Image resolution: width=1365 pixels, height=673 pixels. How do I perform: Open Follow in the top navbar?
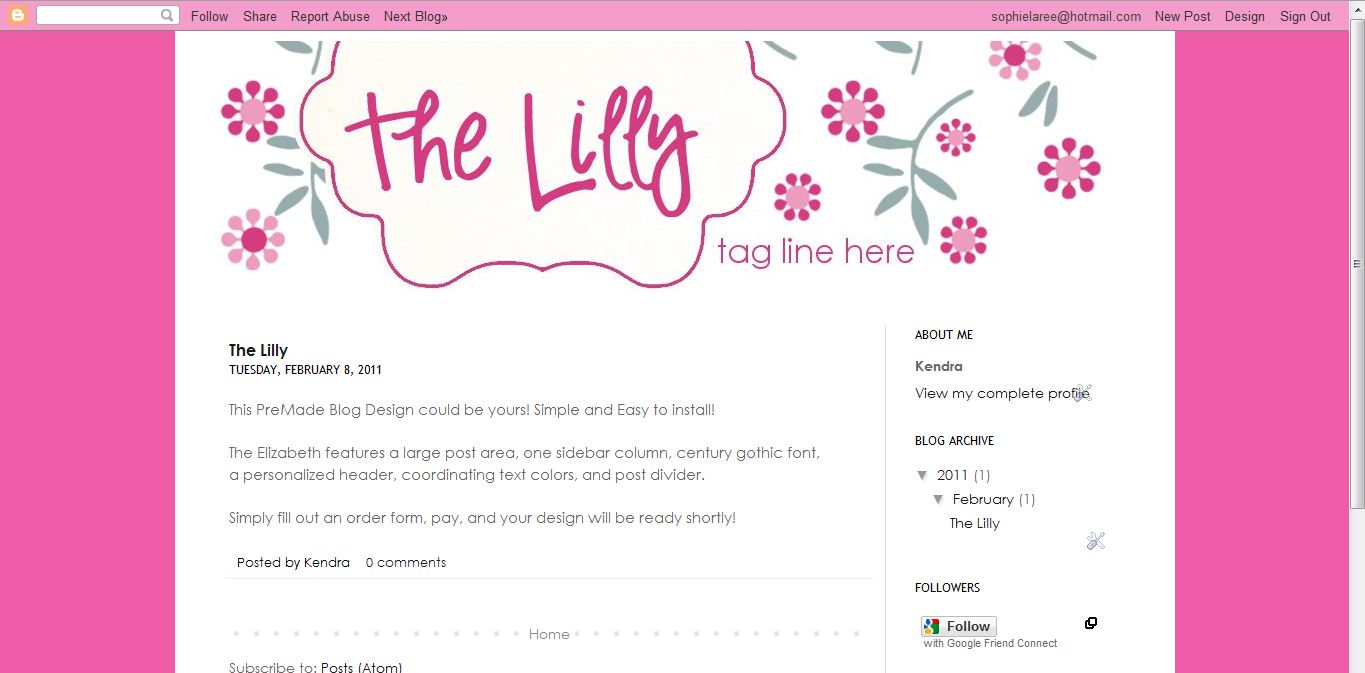coord(209,16)
